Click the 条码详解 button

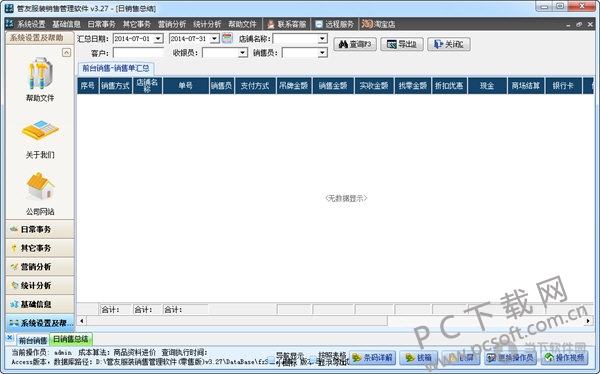click(372, 358)
